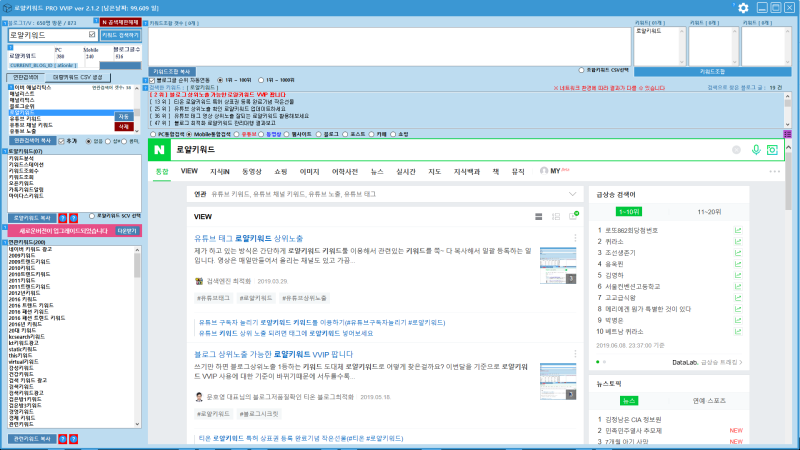
Task: Open the 동영상 Naver tab
Action: coord(252,172)
